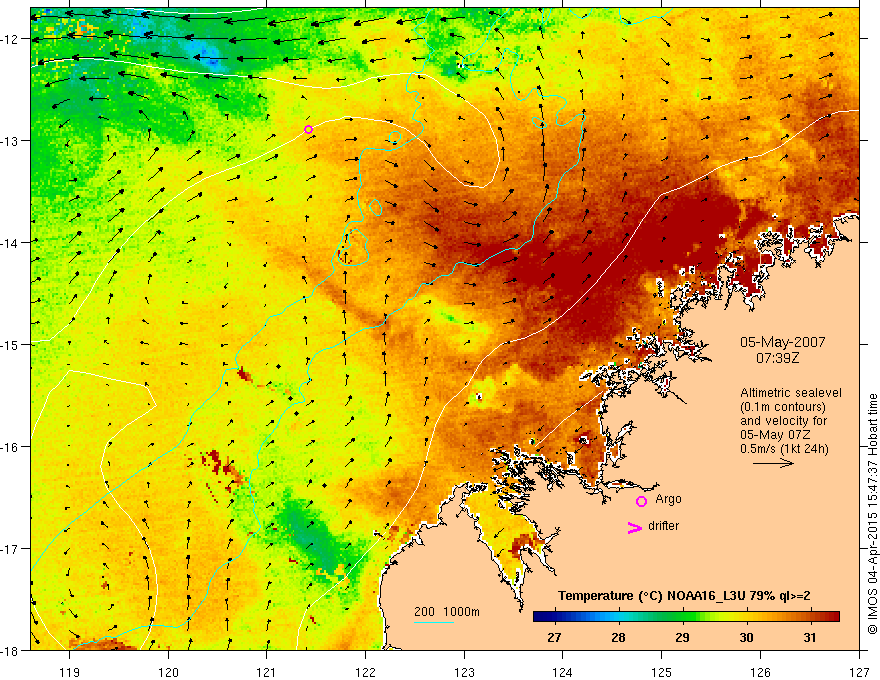Click the "05-May 07Z" text line
The image size is (880, 680).
(774, 435)
